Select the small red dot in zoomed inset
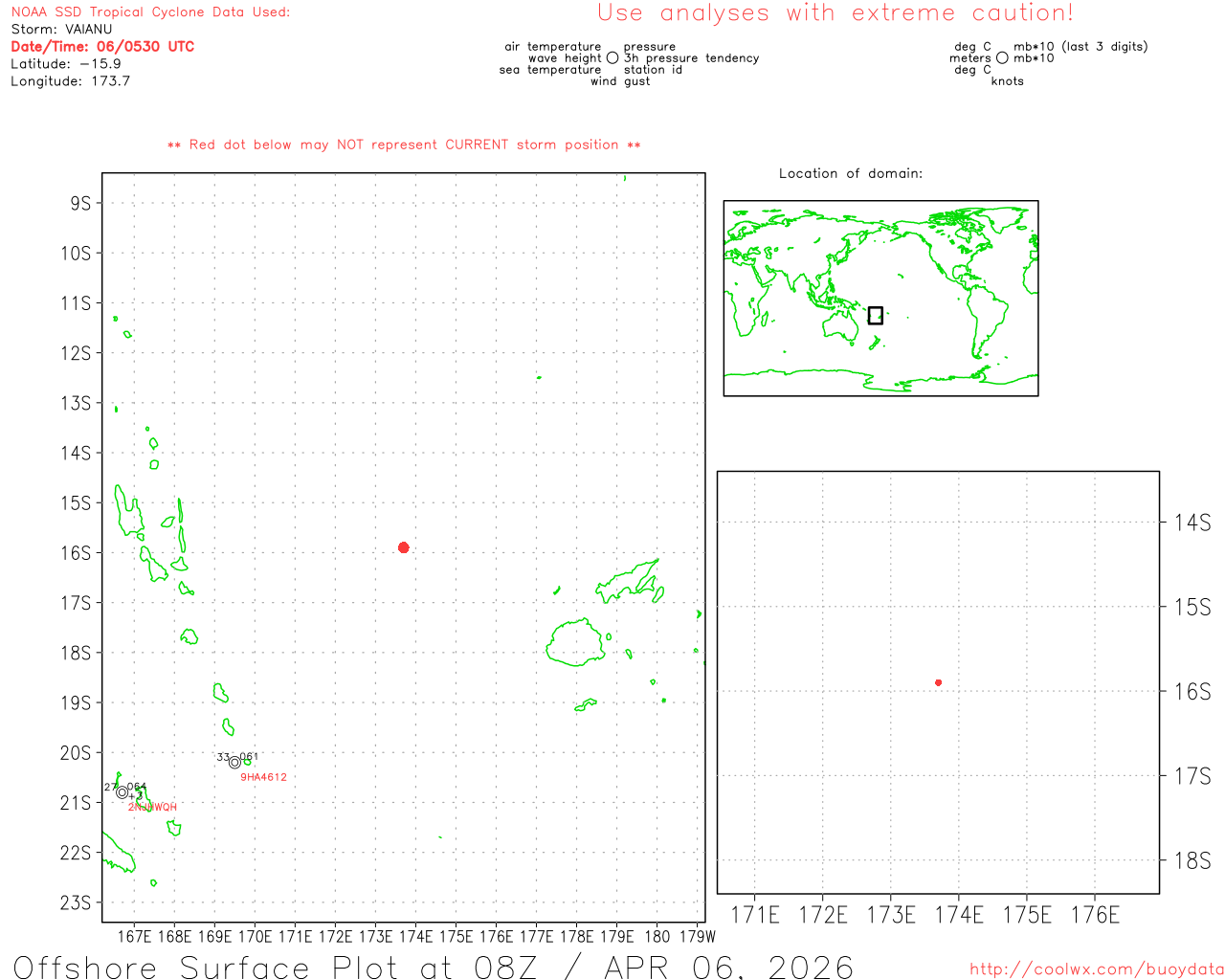The height and width of the screenshot is (980, 1225). 938,682
